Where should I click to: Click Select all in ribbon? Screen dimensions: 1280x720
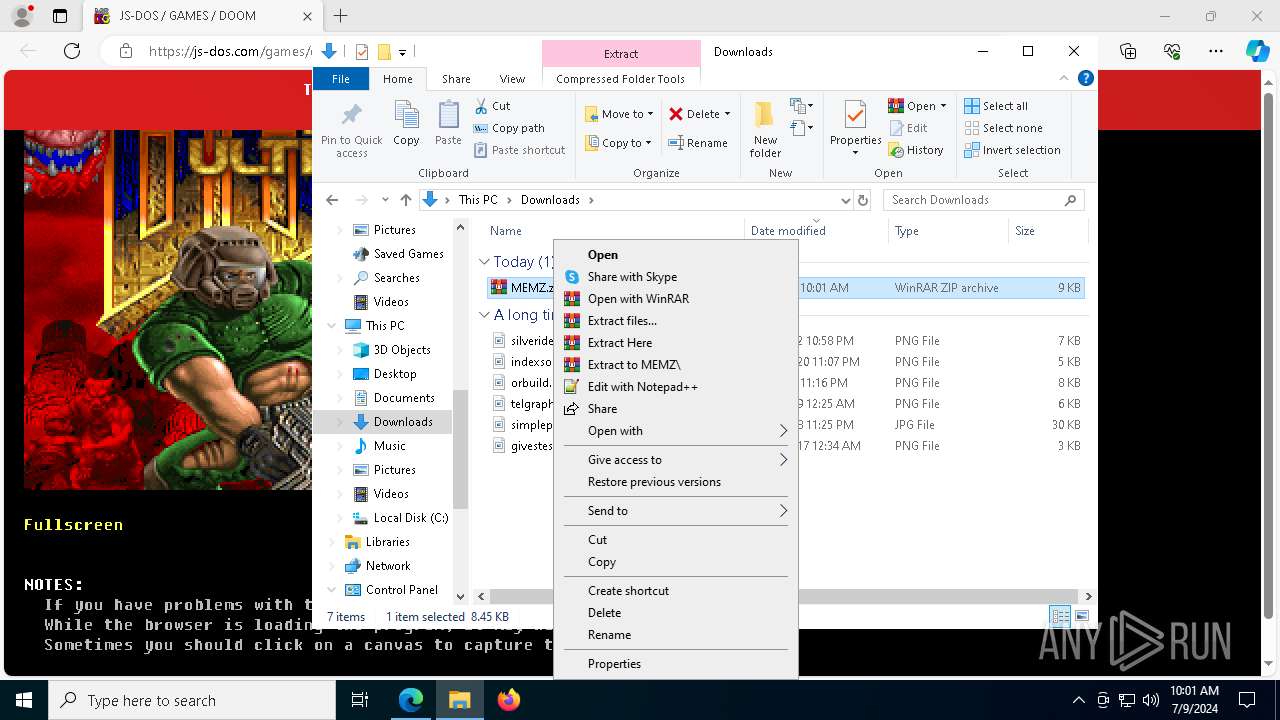click(x=996, y=106)
